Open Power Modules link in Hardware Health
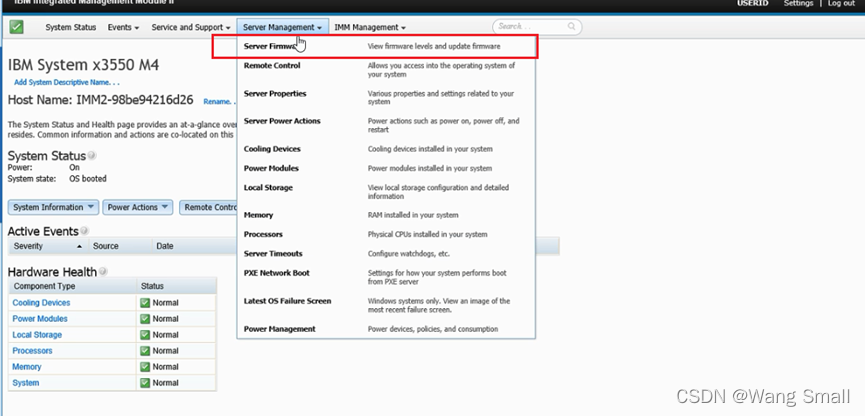The height and width of the screenshot is (416, 865). point(40,318)
